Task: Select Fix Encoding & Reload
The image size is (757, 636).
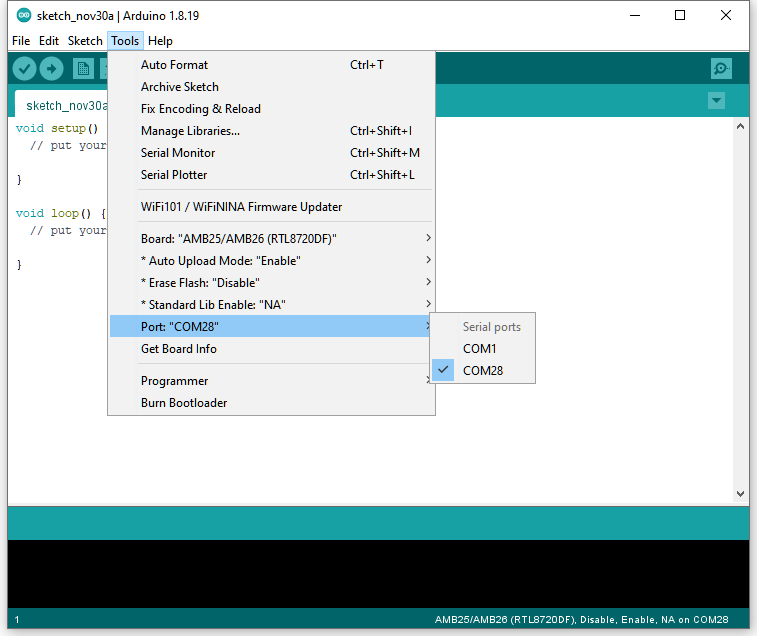Action: pos(272,109)
